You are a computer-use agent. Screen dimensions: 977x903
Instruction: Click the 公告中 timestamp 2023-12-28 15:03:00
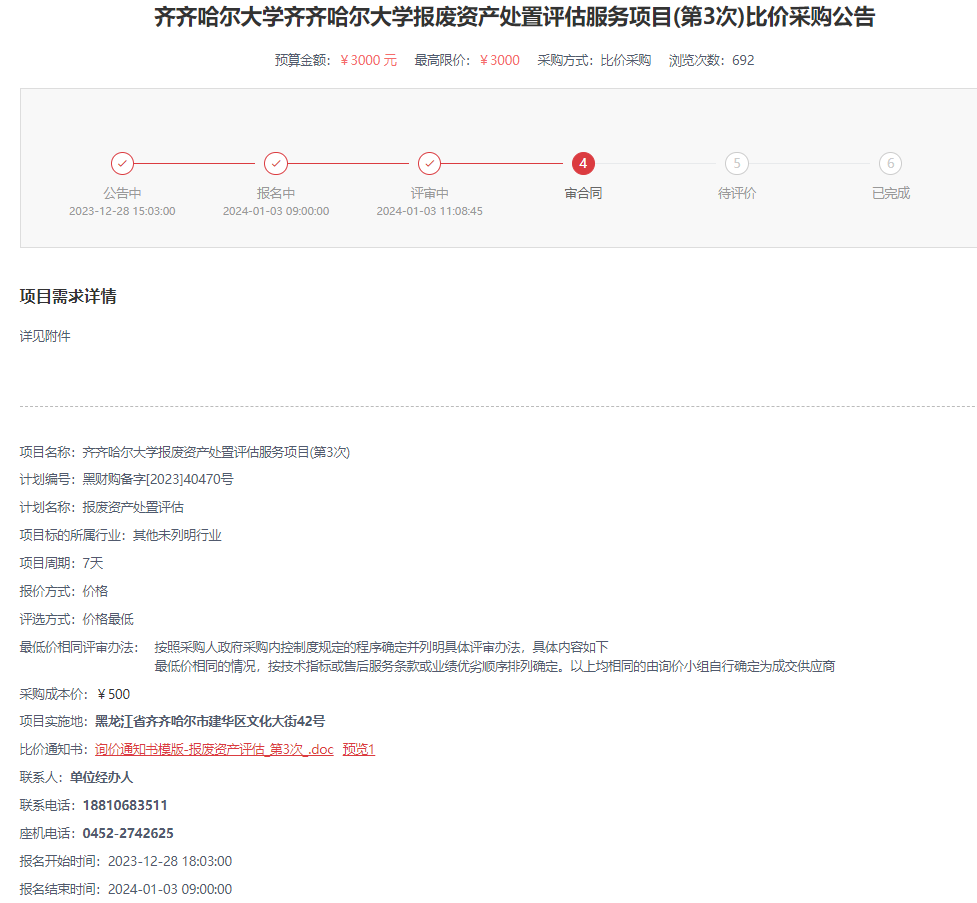pyautogui.click(x=122, y=211)
